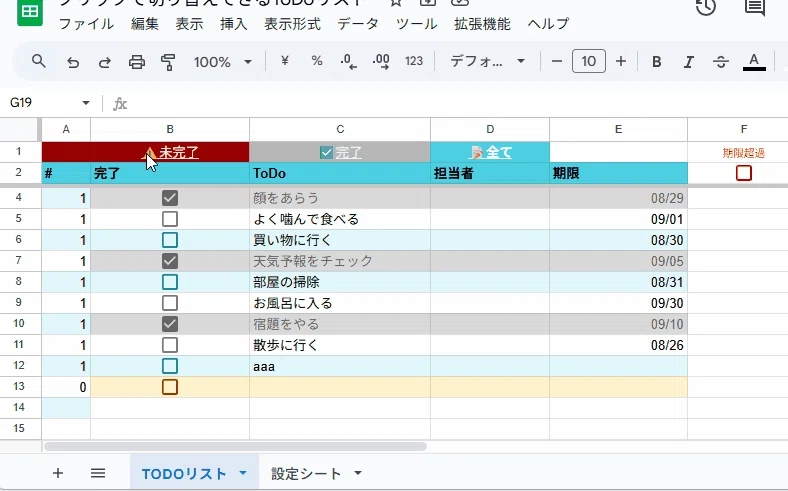Decrease decimal places
This screenshot has height=491, width=788.
[348, 62]
